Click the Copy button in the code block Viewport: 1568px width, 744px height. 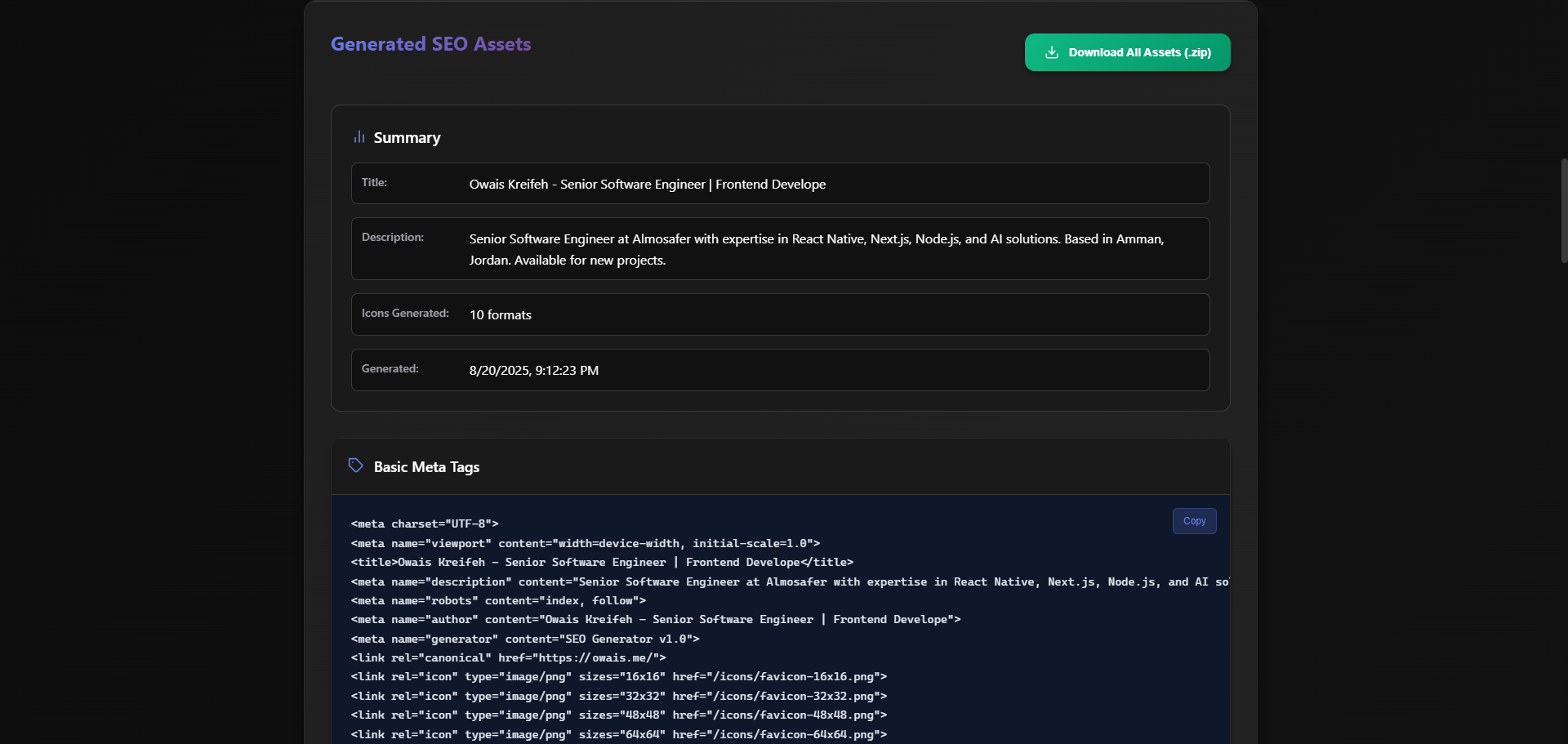point(1194,520)
